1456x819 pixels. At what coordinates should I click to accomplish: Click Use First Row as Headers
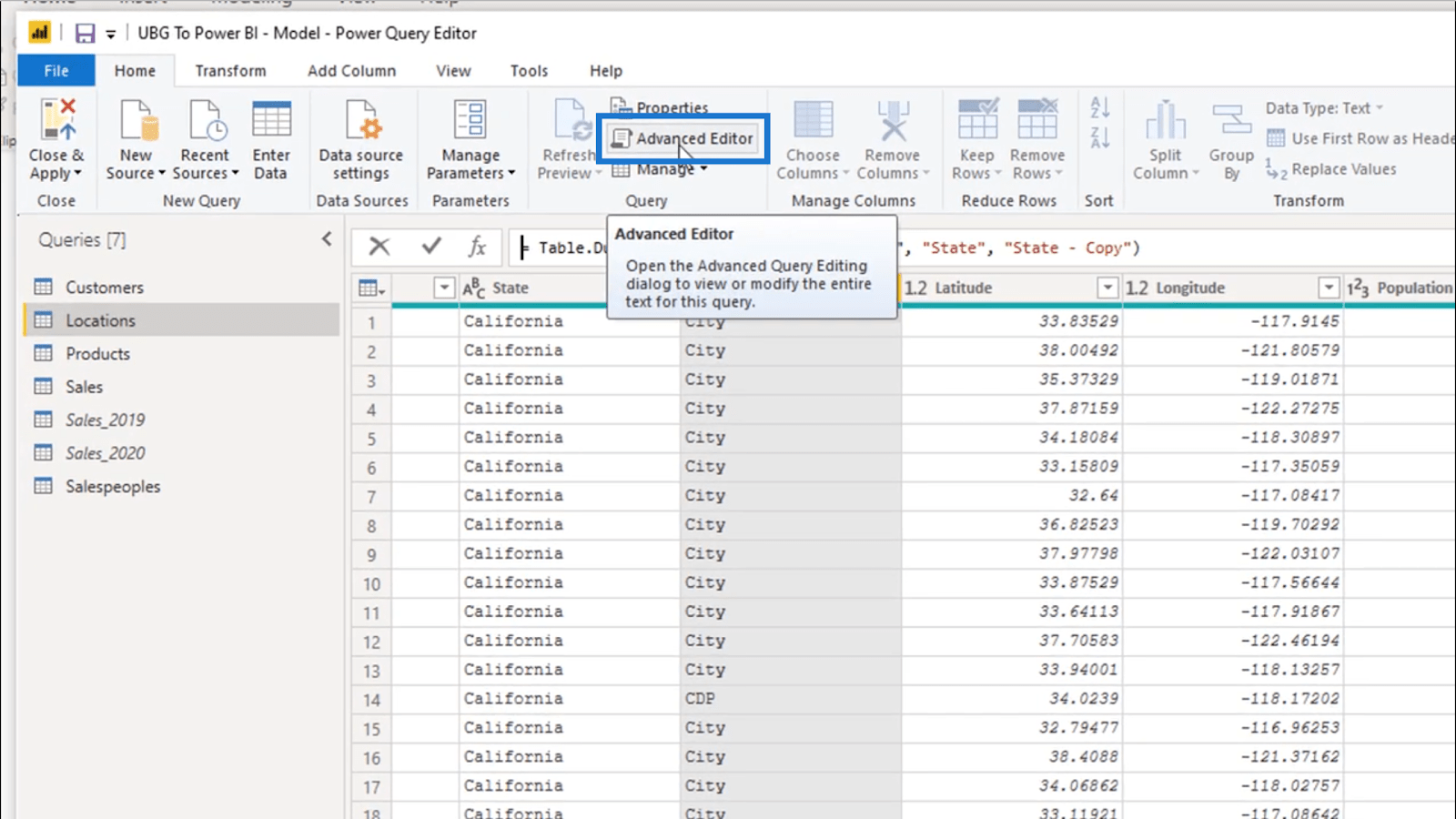[x=1361, y=138]
